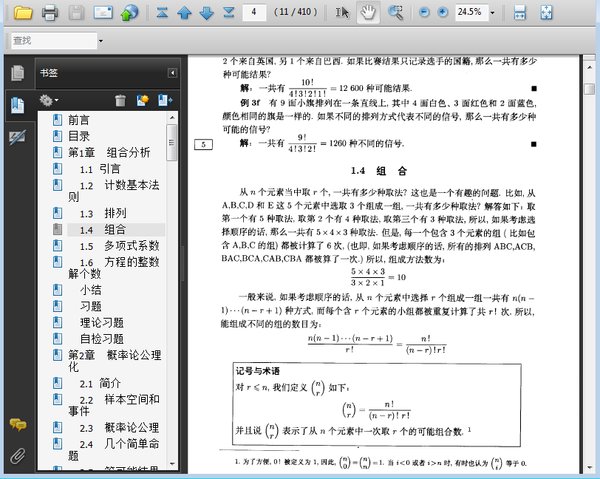This screenshot has height=479, width=600.
Task: Open the attachments paperclip panel
Action: pyautogui.click(x=18, y=456)
